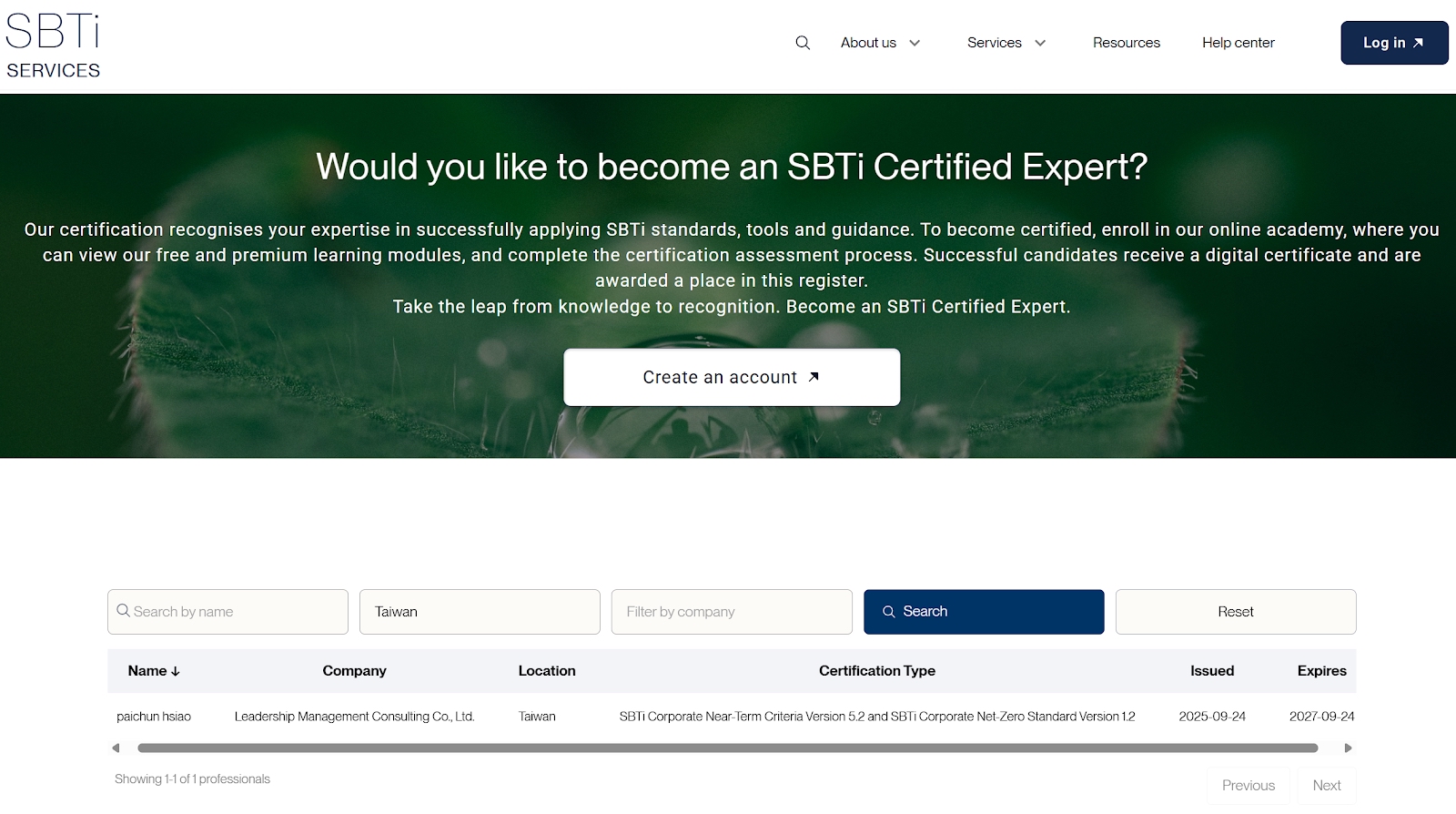Focus the Search by name field

[227, 612]
